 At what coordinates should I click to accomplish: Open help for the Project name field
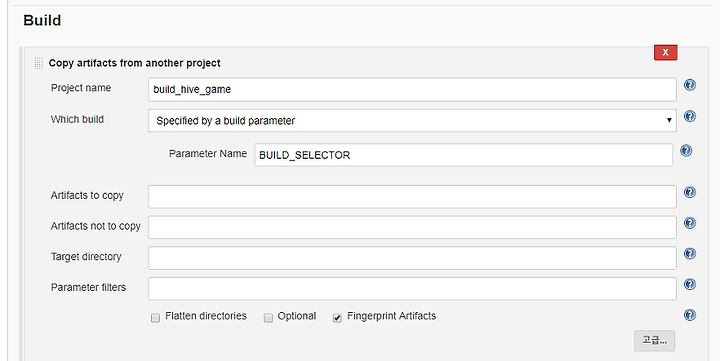[x=690, y=85]
